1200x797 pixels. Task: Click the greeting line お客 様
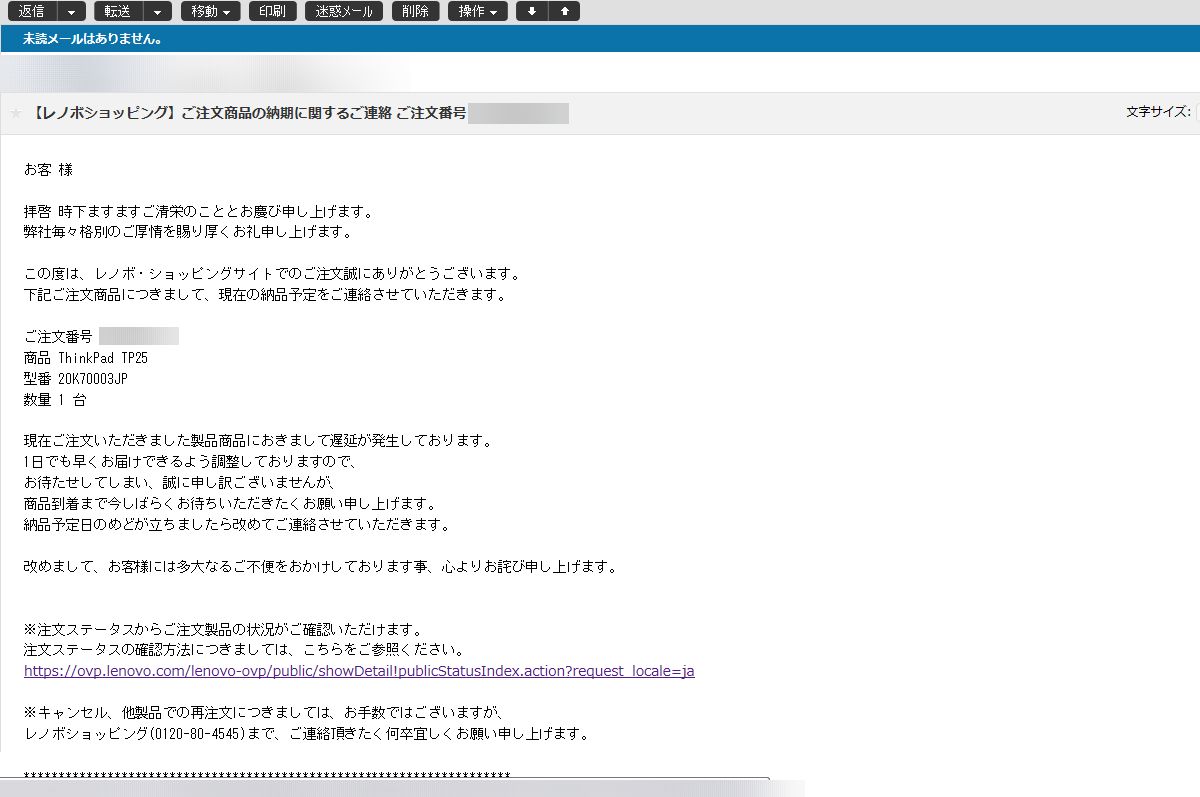point(48,170)
